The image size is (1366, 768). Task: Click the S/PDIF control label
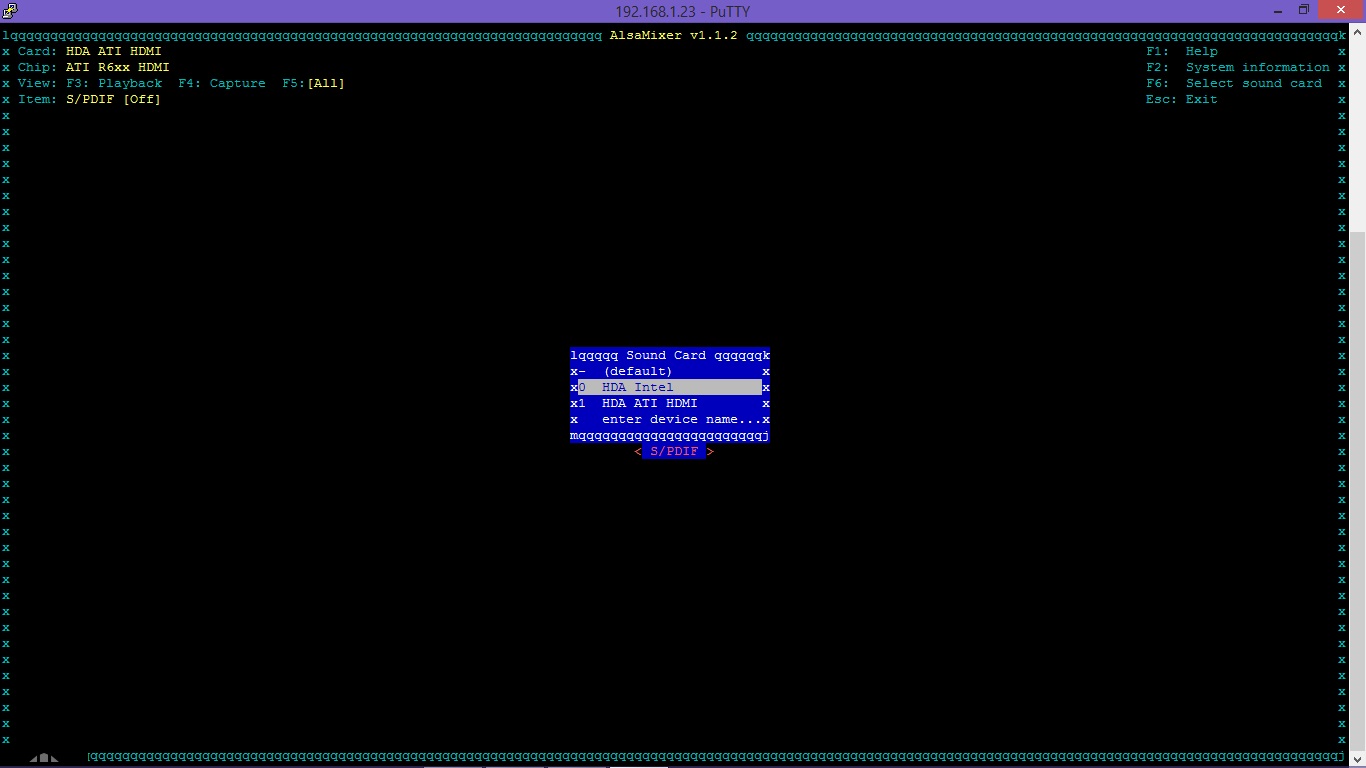(x=674, y=451)
